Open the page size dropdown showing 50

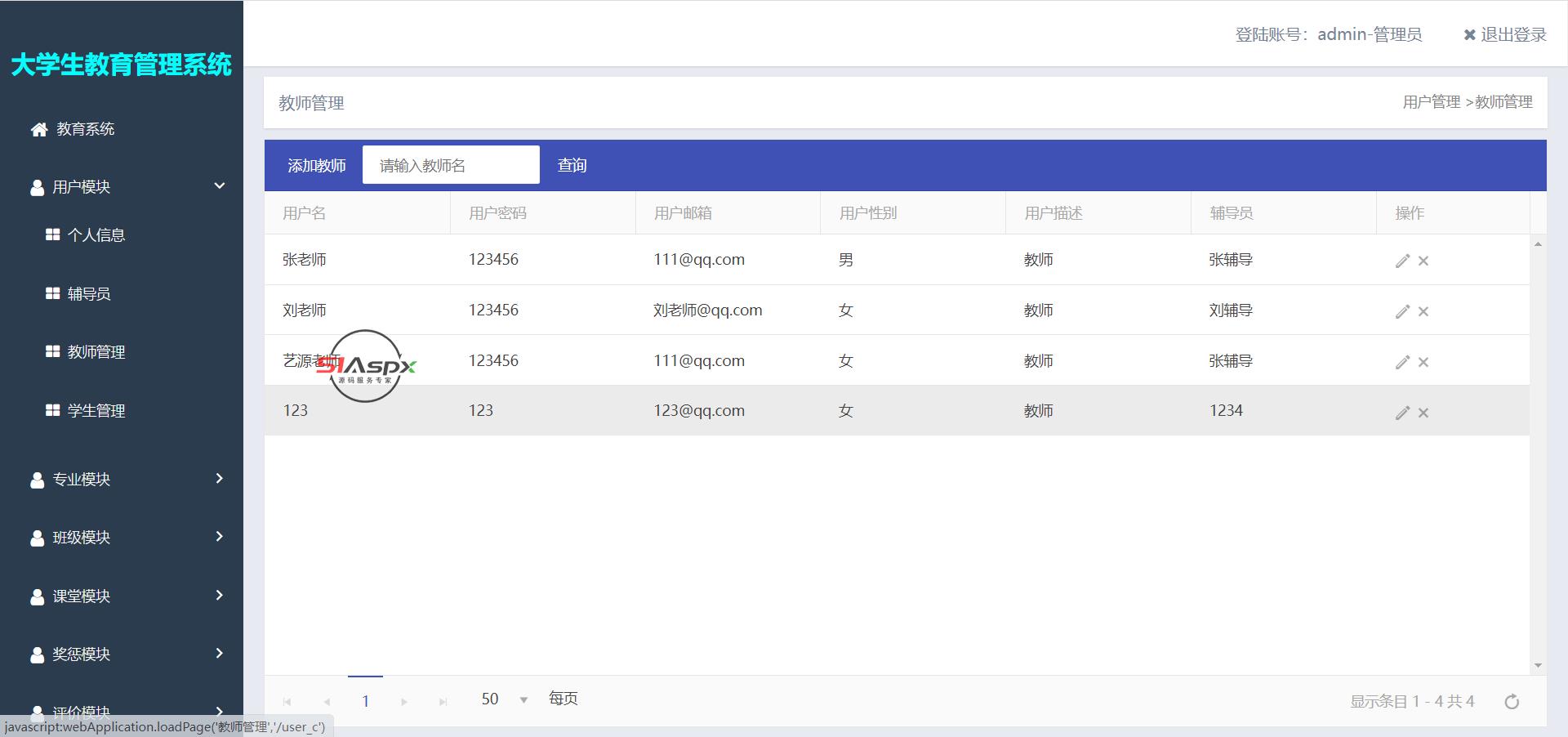[x=523, y=699]
